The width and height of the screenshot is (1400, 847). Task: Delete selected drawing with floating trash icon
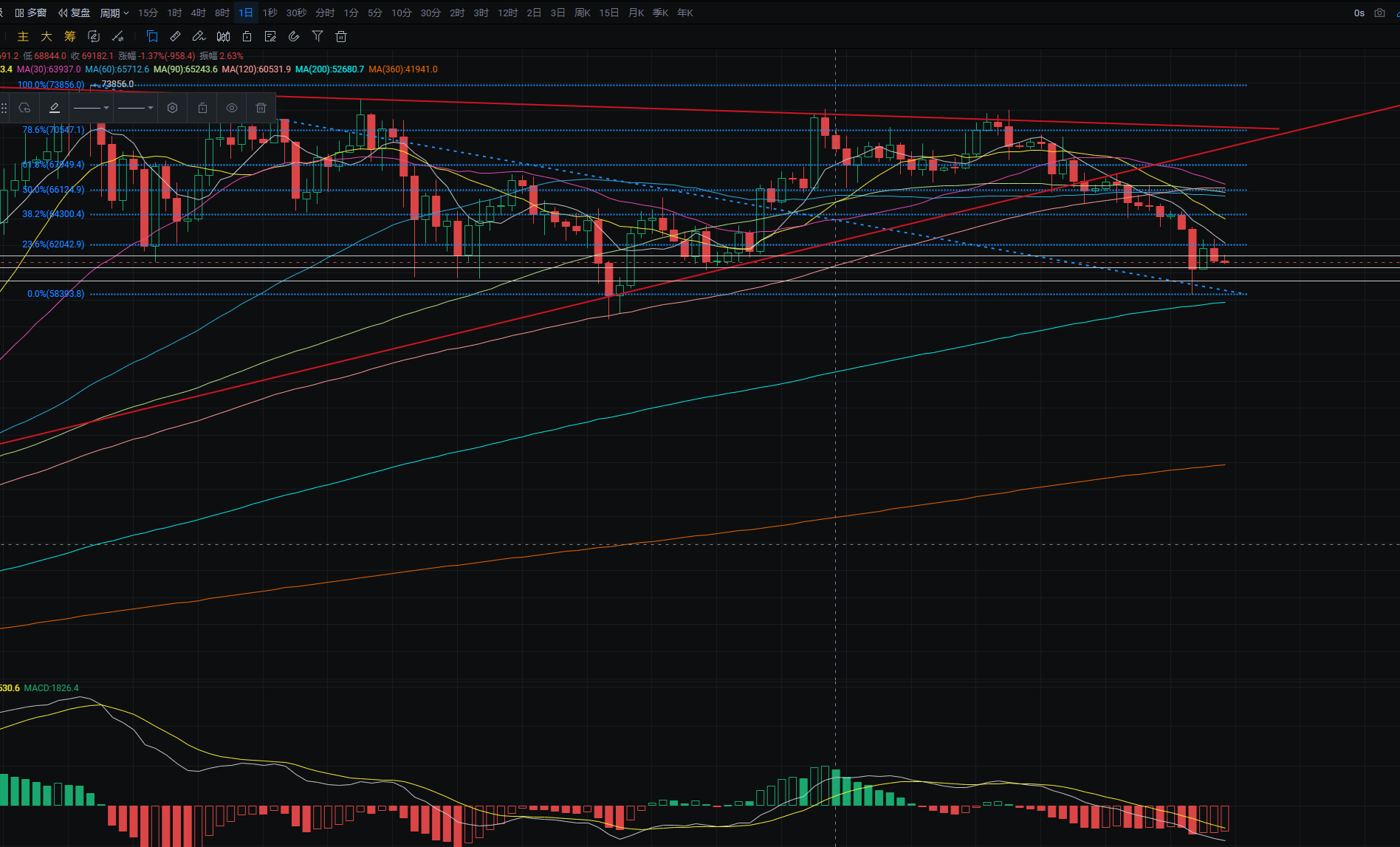tap(261, 108)
